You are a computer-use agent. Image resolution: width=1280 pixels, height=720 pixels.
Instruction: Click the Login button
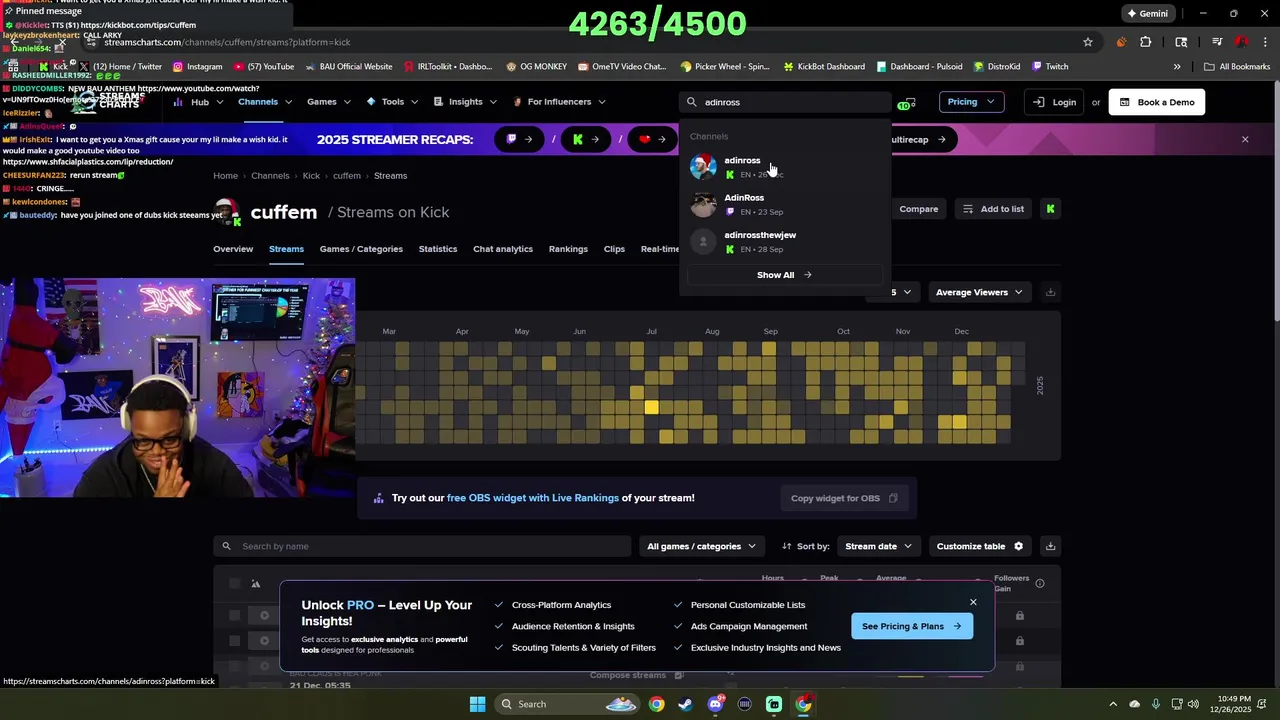(1055, 102)
